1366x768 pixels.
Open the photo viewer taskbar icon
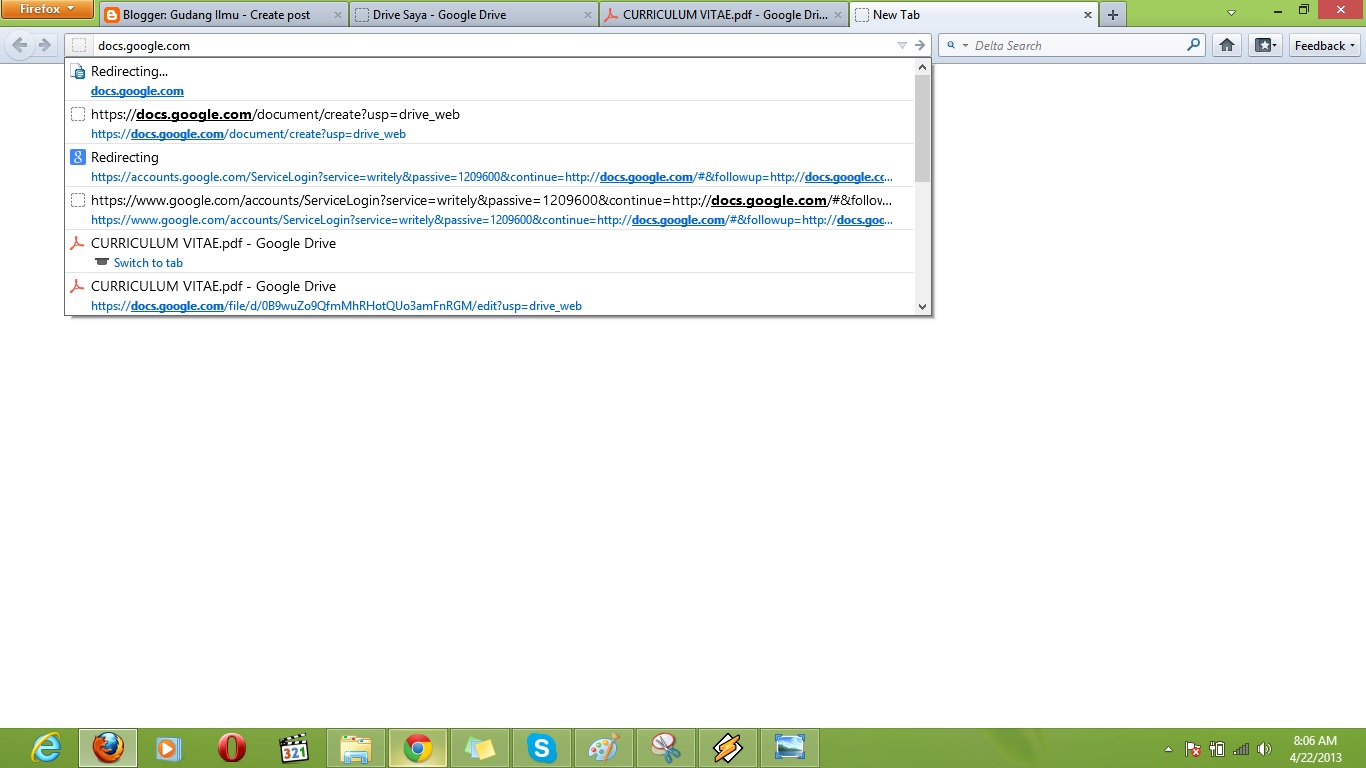pyautogui.click(x=789, y=748)
